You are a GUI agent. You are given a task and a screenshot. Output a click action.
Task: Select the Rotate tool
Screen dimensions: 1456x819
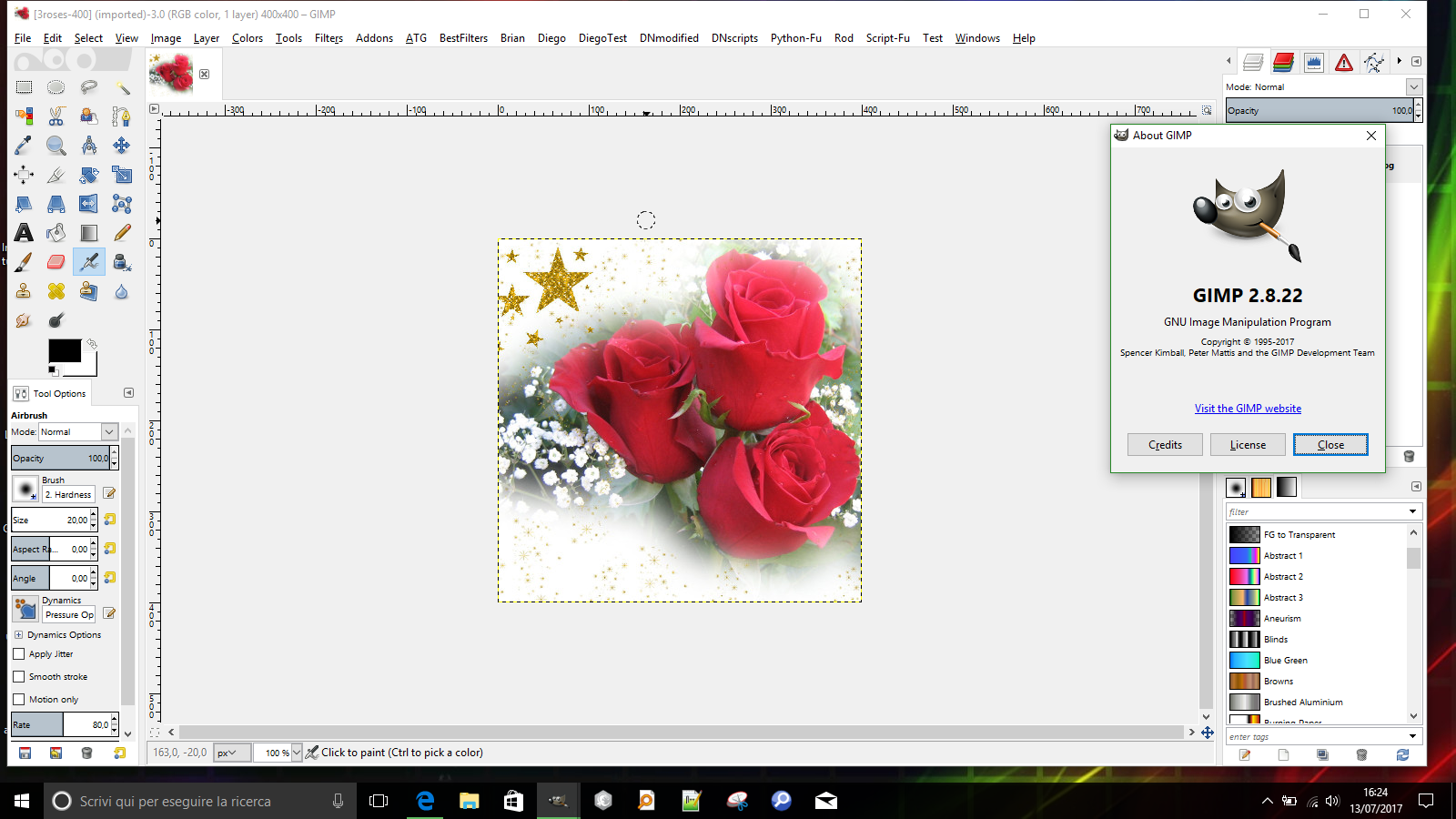(x=89, y=175)
